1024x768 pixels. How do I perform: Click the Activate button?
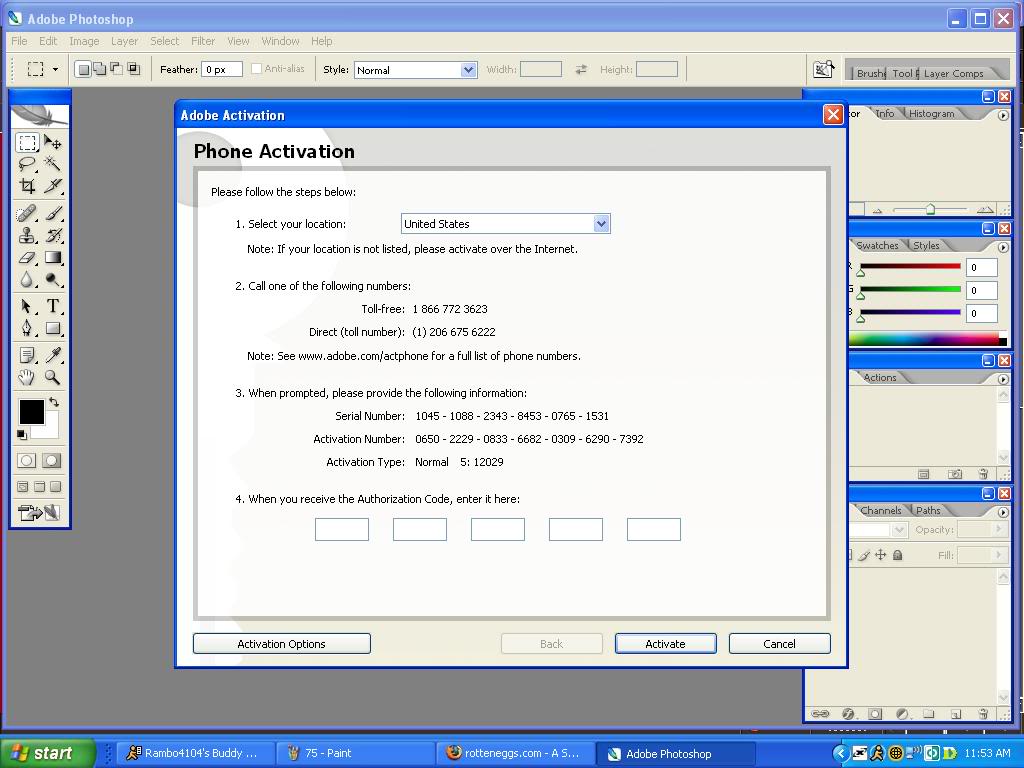coord(665,644)
